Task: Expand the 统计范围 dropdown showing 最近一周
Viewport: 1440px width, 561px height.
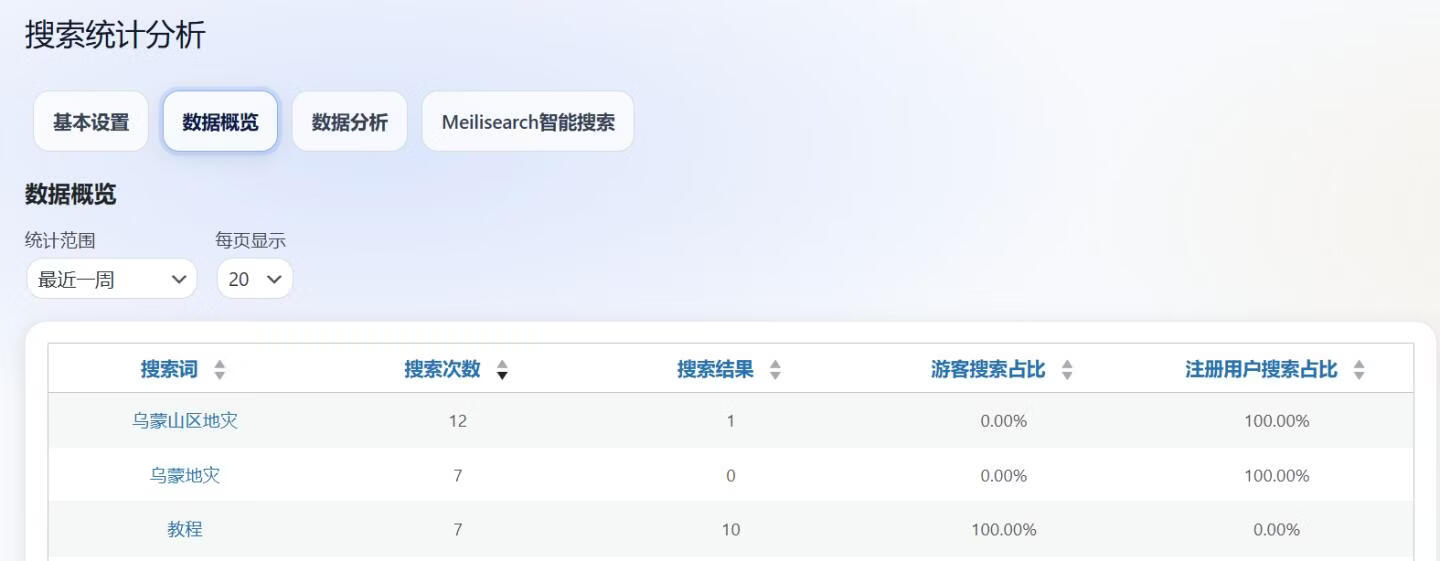Action: coord(111,279)
